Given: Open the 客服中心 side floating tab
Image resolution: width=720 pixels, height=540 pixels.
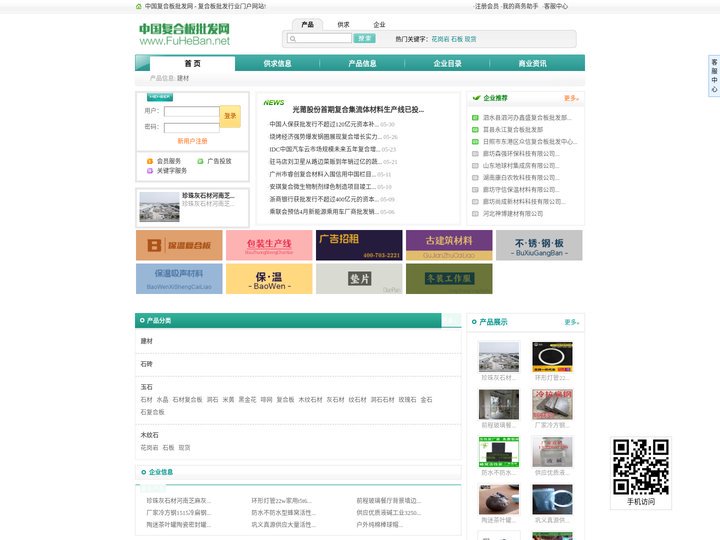Looking at the screenshot, I should 714,76.
